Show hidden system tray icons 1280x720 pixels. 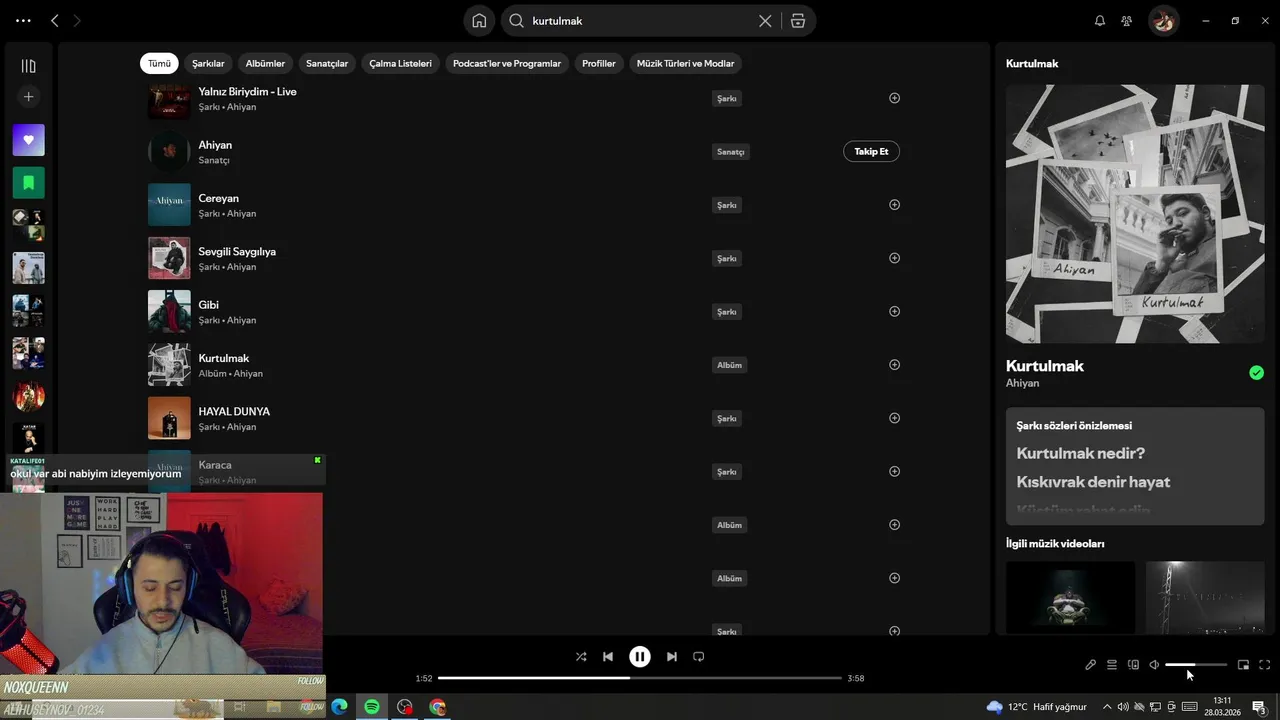[x=1106, y=707]
